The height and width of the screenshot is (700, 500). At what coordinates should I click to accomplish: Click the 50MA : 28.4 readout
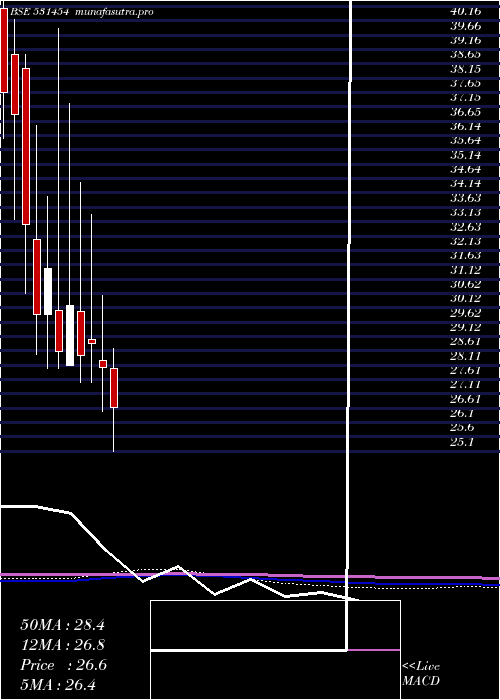point(62,625)
